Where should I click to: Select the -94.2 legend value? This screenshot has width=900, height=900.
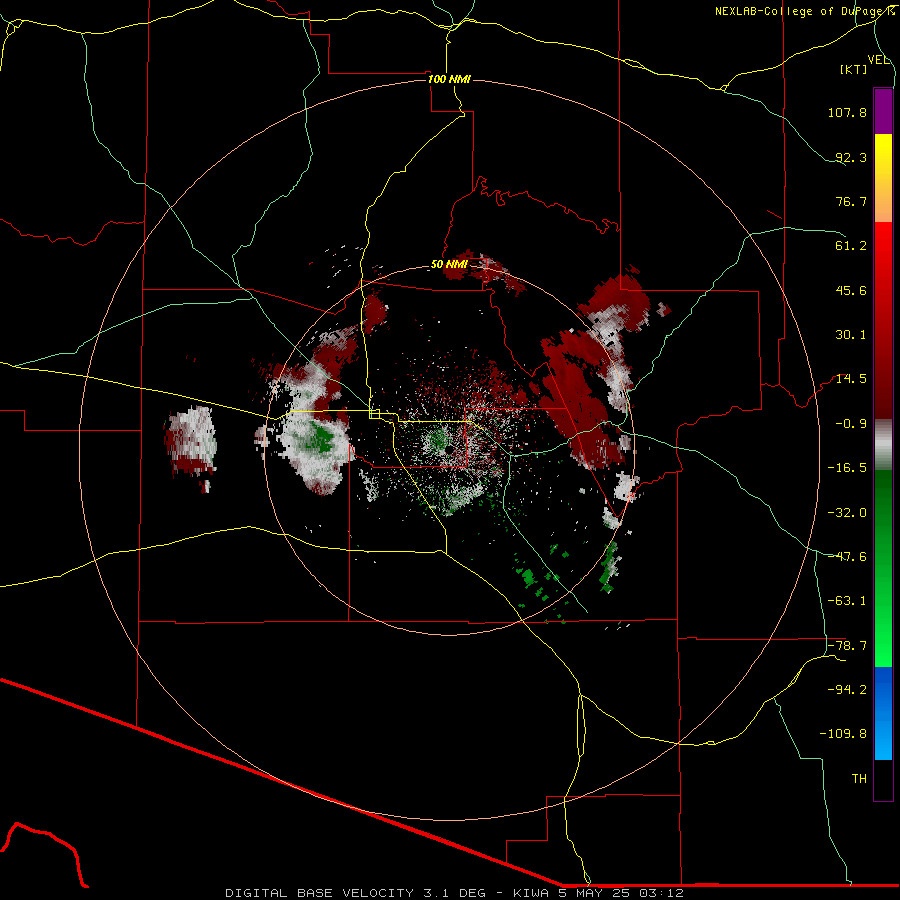click(847, 689)
